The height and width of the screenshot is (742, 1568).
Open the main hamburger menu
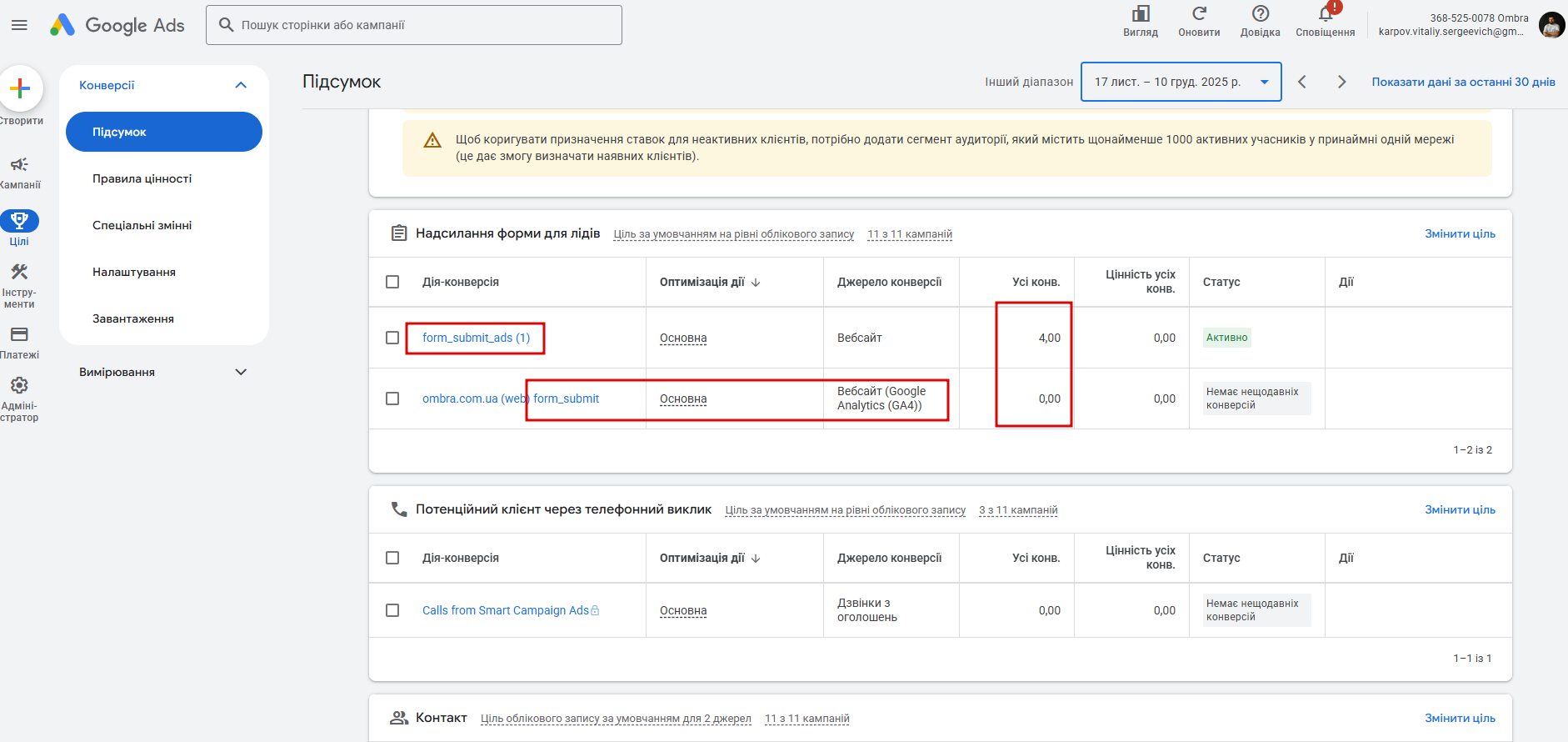(x=19, y=25)
